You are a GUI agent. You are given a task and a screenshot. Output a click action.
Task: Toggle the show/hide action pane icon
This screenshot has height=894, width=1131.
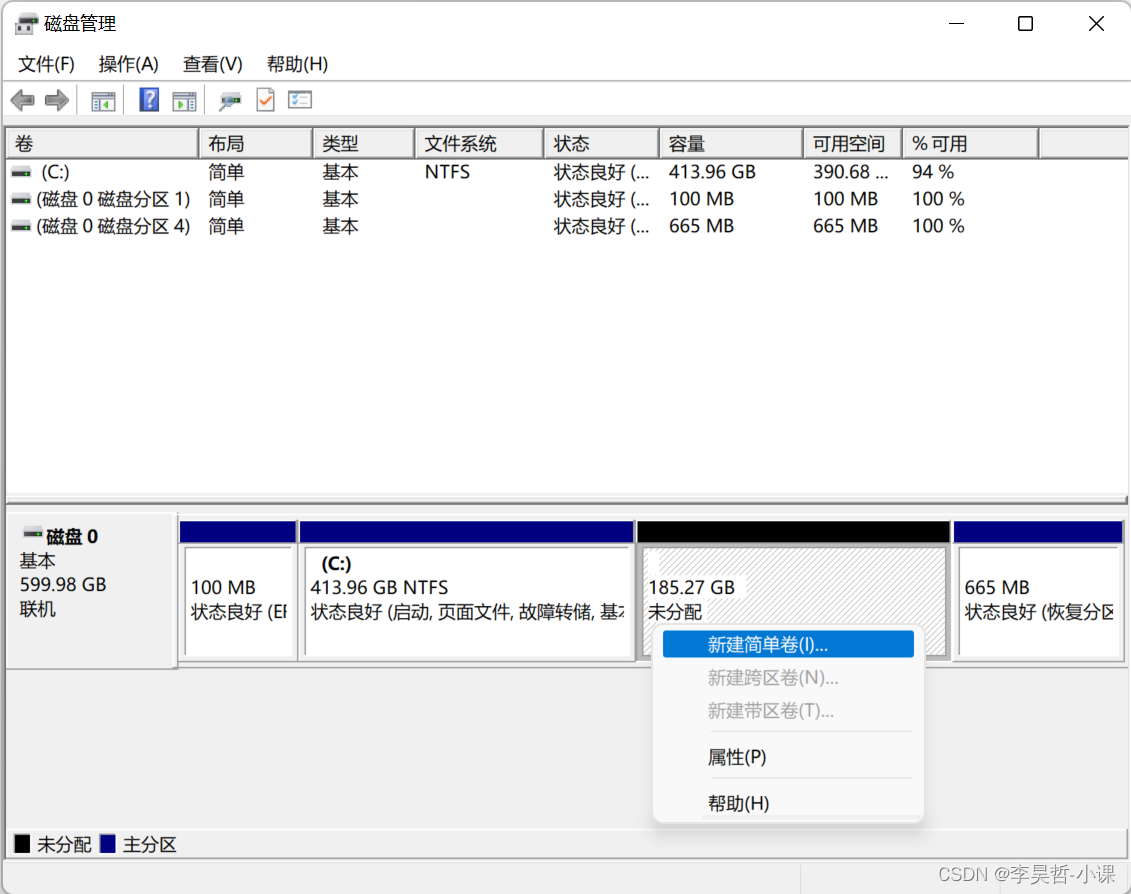pyautogui.click(x=184, y=101)
